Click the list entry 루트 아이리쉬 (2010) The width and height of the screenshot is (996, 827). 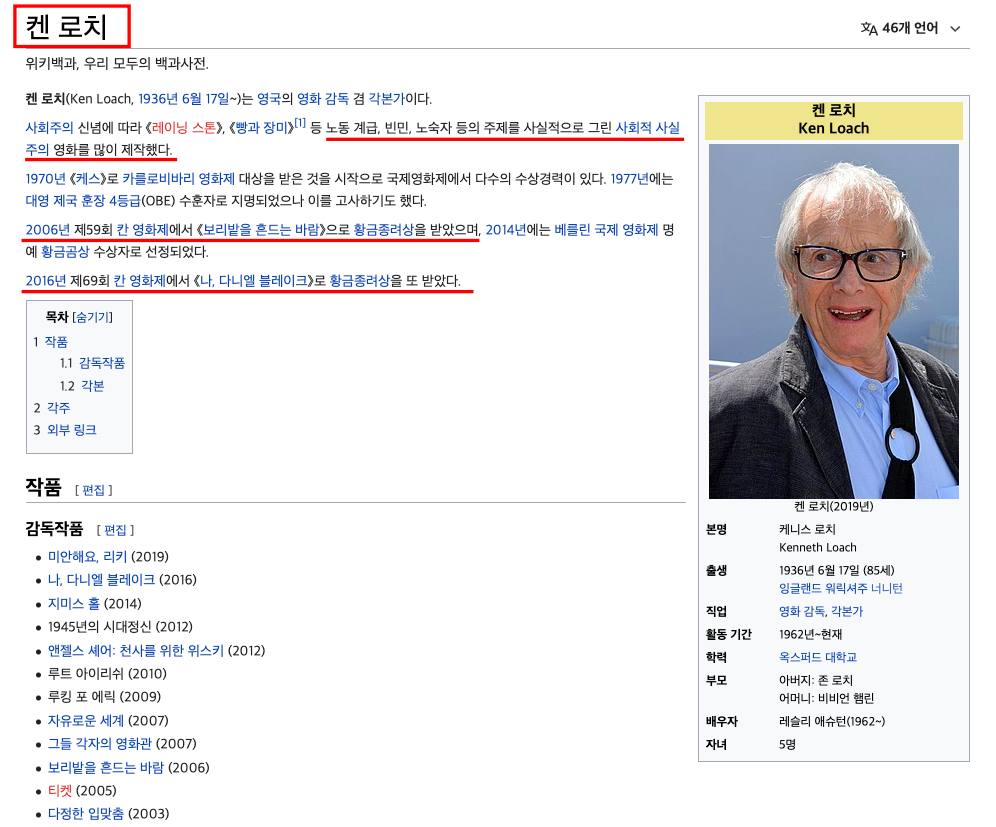pos(107,673)
